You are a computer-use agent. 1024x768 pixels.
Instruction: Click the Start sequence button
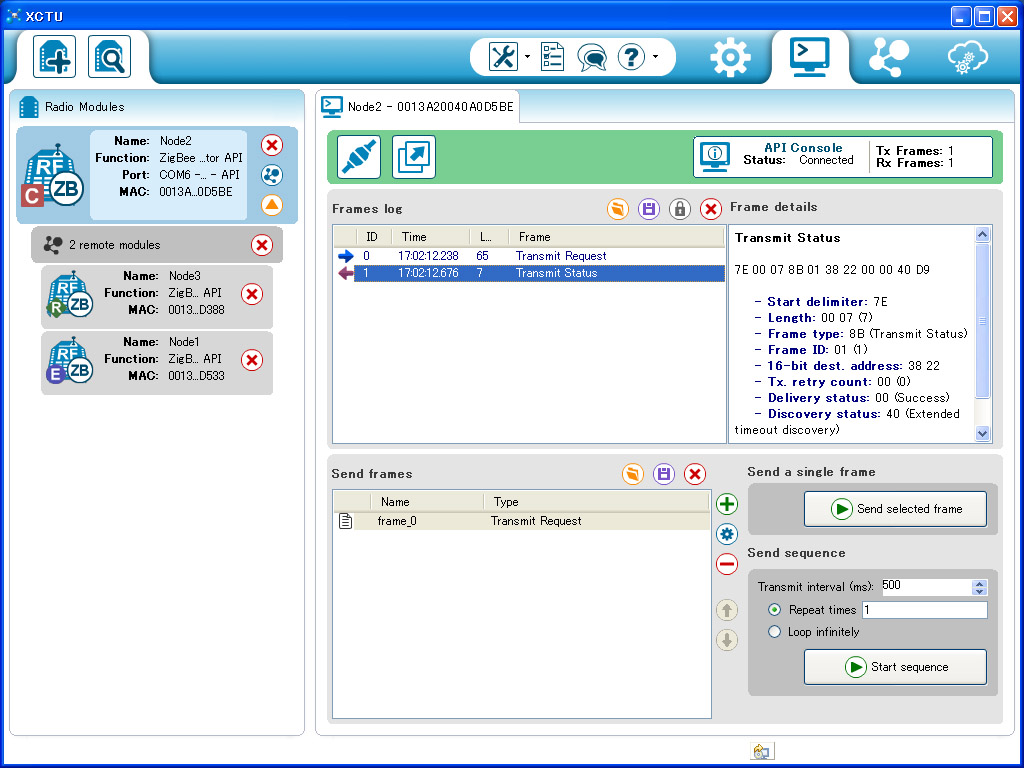tap(895, 667)
